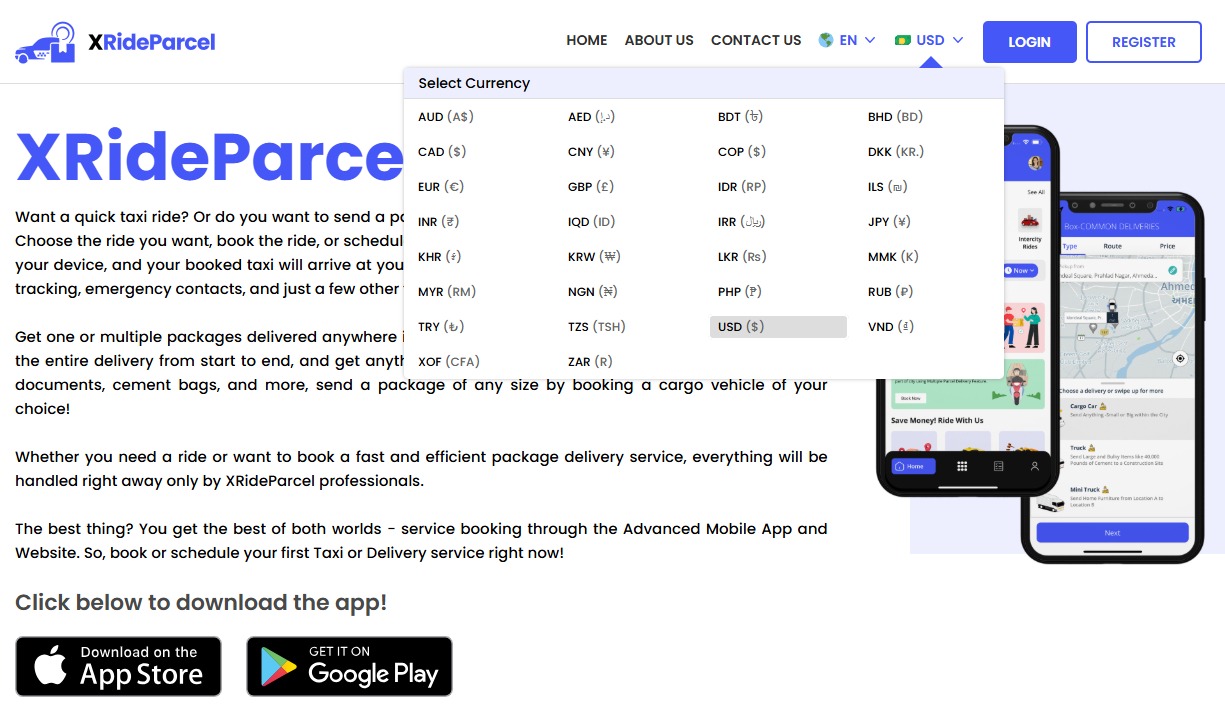The width and height of the screenshot is (1225, 722).
Task: Click the LOGIN button
Action: point(1030,42)
